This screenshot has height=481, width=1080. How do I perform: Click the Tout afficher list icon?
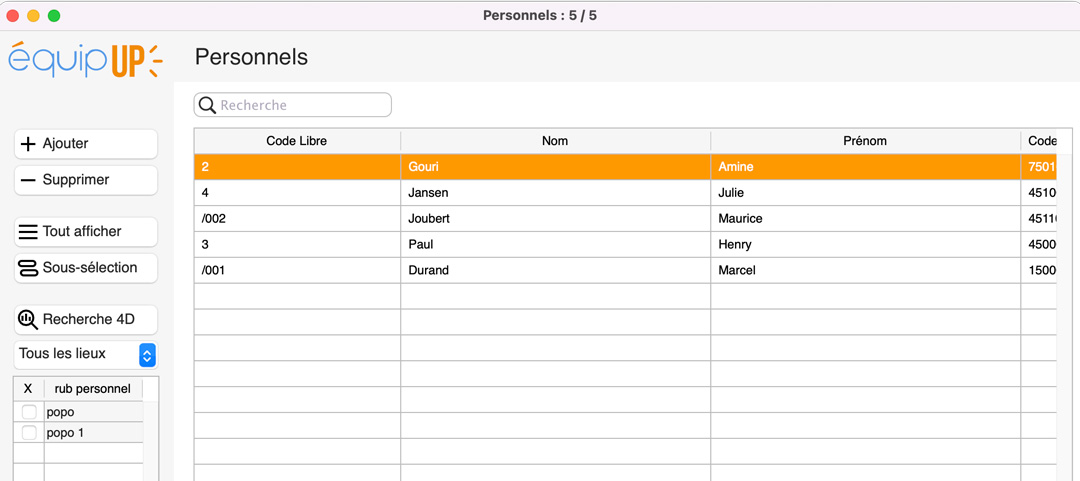pos(28,232)
